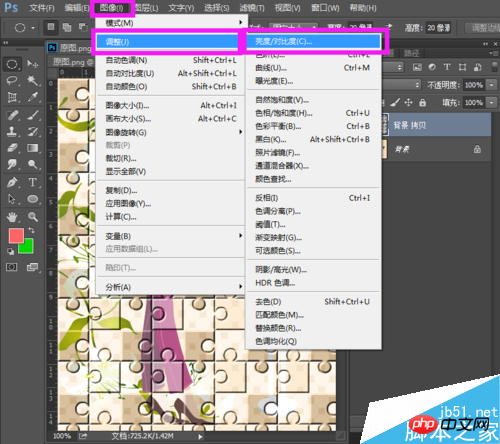
Task: Select the History Brush tool
Action: pos(32,132)
